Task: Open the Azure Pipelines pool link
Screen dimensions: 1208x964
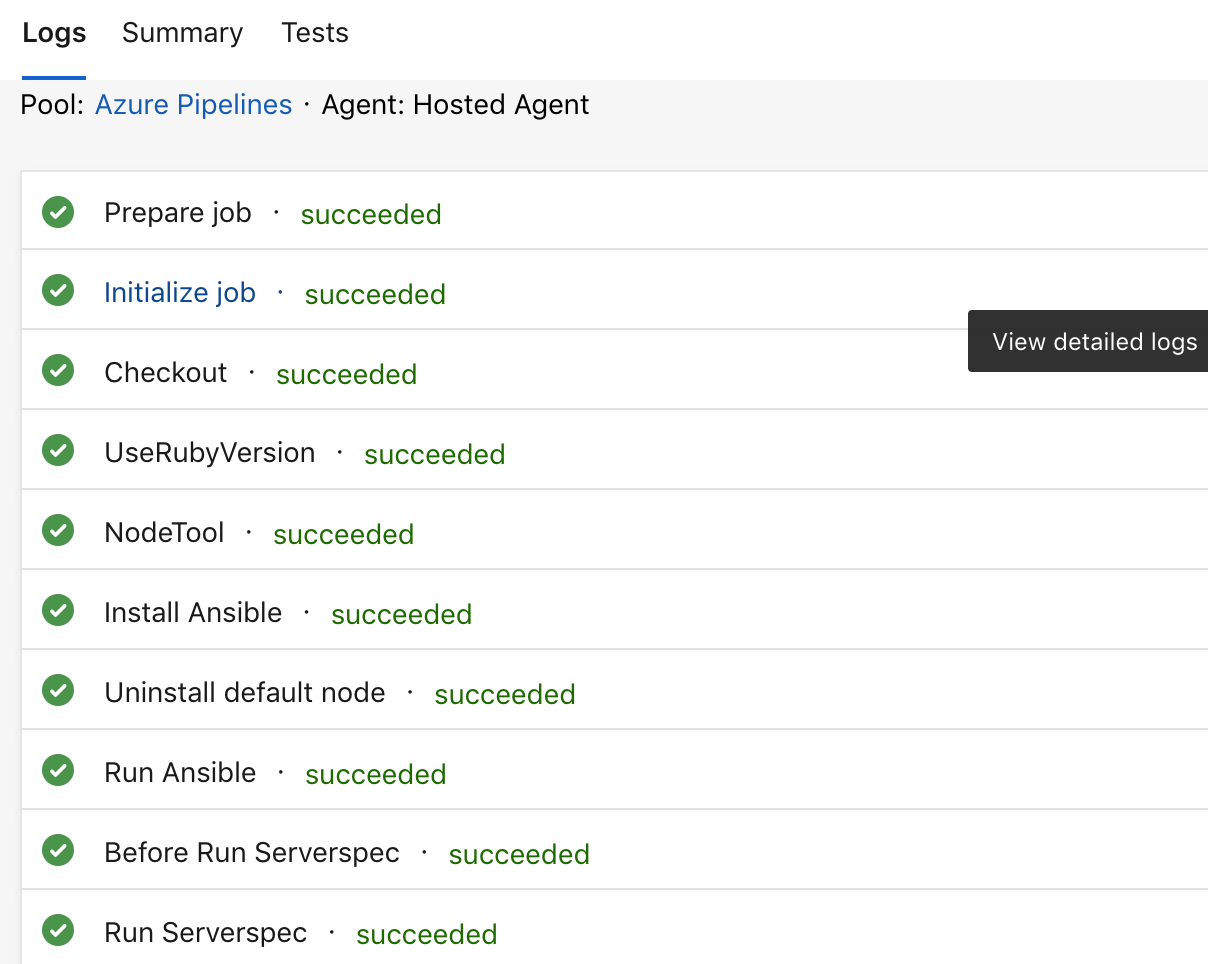Action: pos(192,104)
